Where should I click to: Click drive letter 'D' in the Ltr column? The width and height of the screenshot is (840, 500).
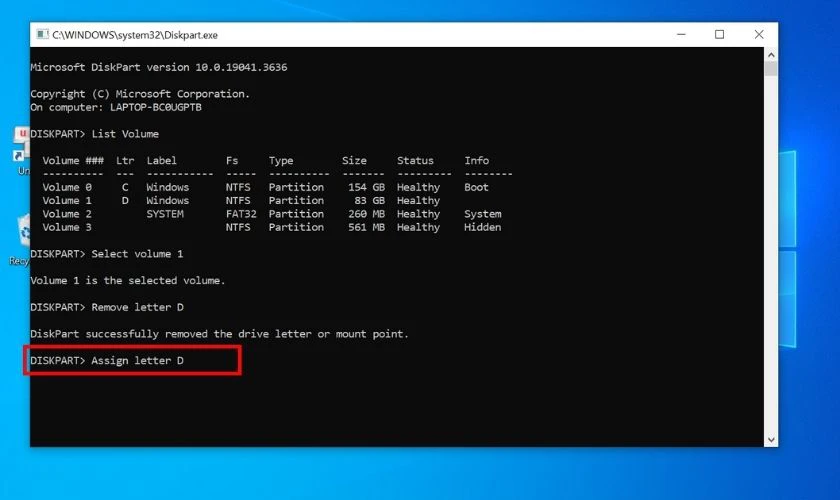(125, 200)
